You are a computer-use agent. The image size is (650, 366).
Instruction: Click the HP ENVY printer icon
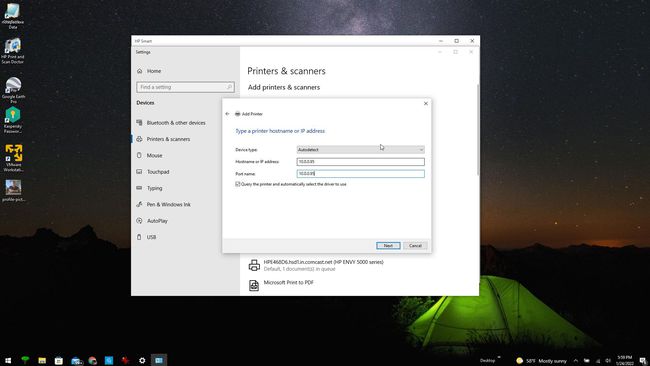pos(254,265)
